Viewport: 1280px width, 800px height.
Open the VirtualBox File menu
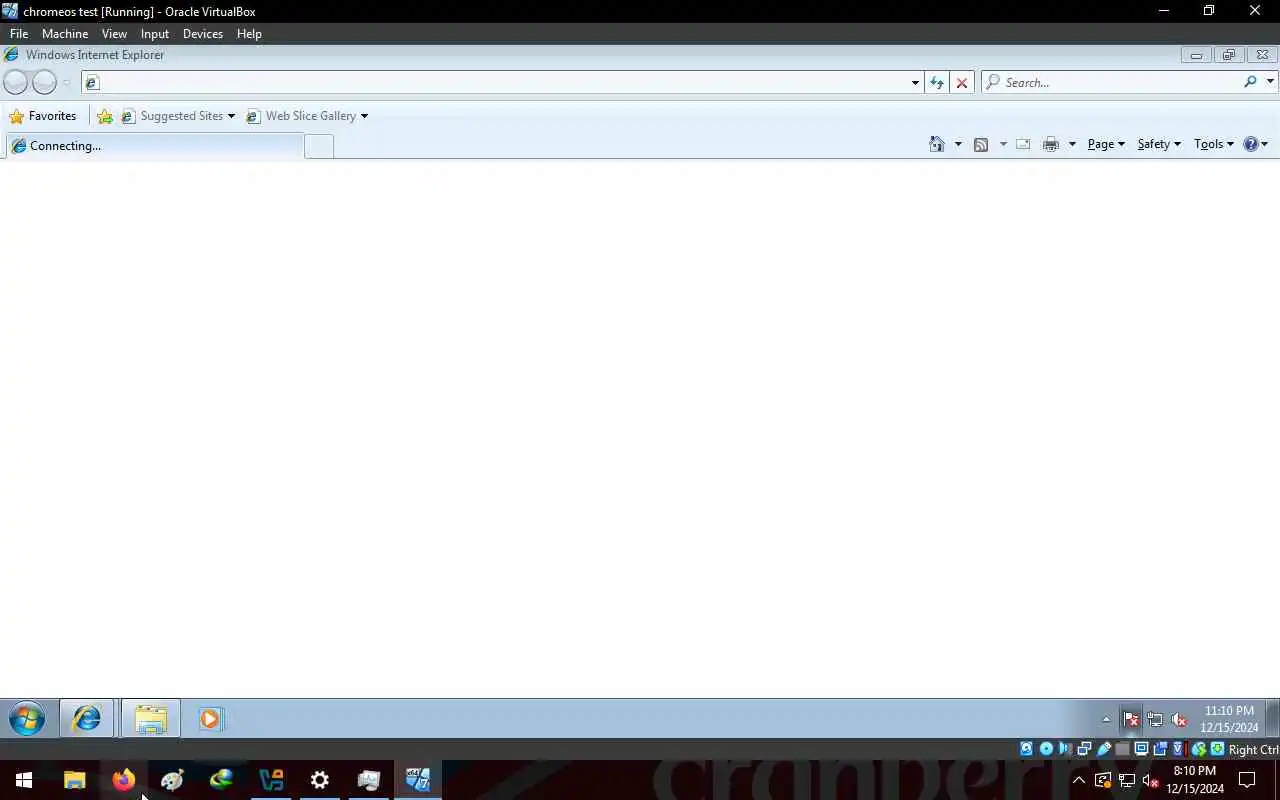coord(19,34)
